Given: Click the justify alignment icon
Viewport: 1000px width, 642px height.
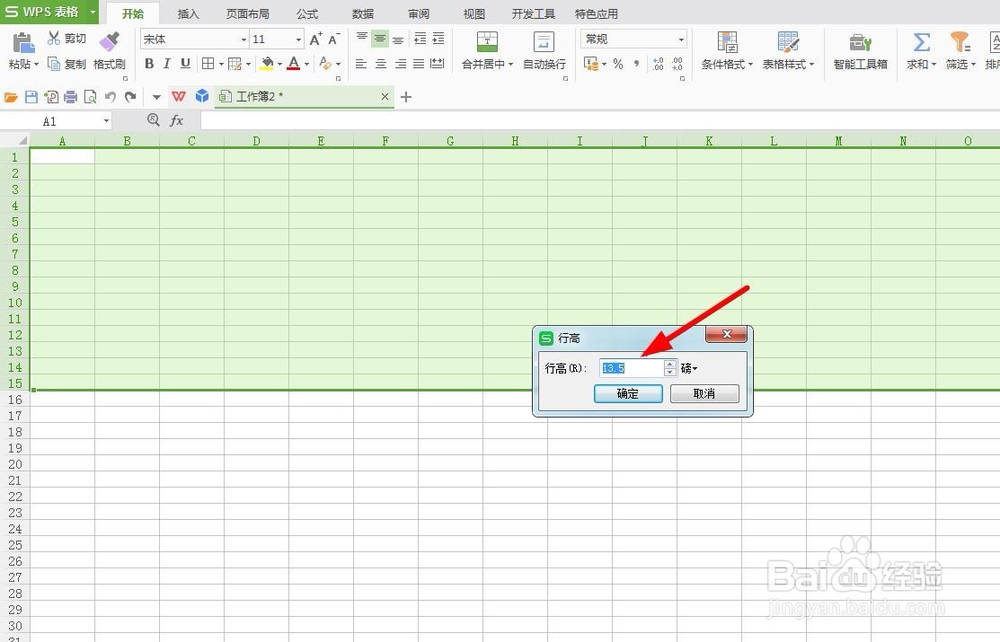Looking at the screenshot, I should coord(418,64).
